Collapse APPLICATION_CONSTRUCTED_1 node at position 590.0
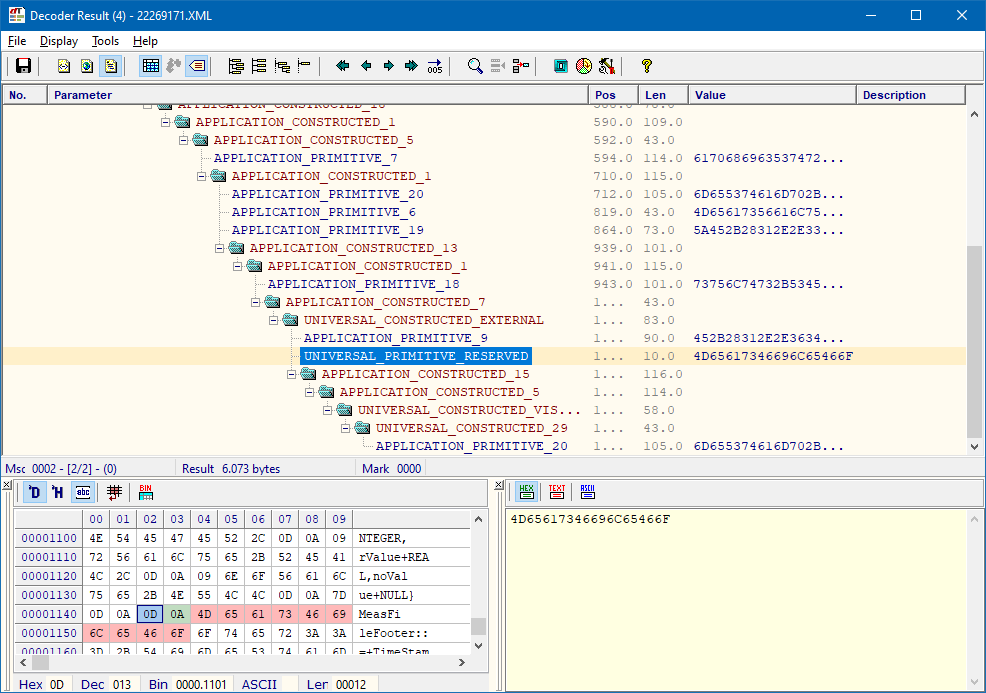 coord(165,122)
